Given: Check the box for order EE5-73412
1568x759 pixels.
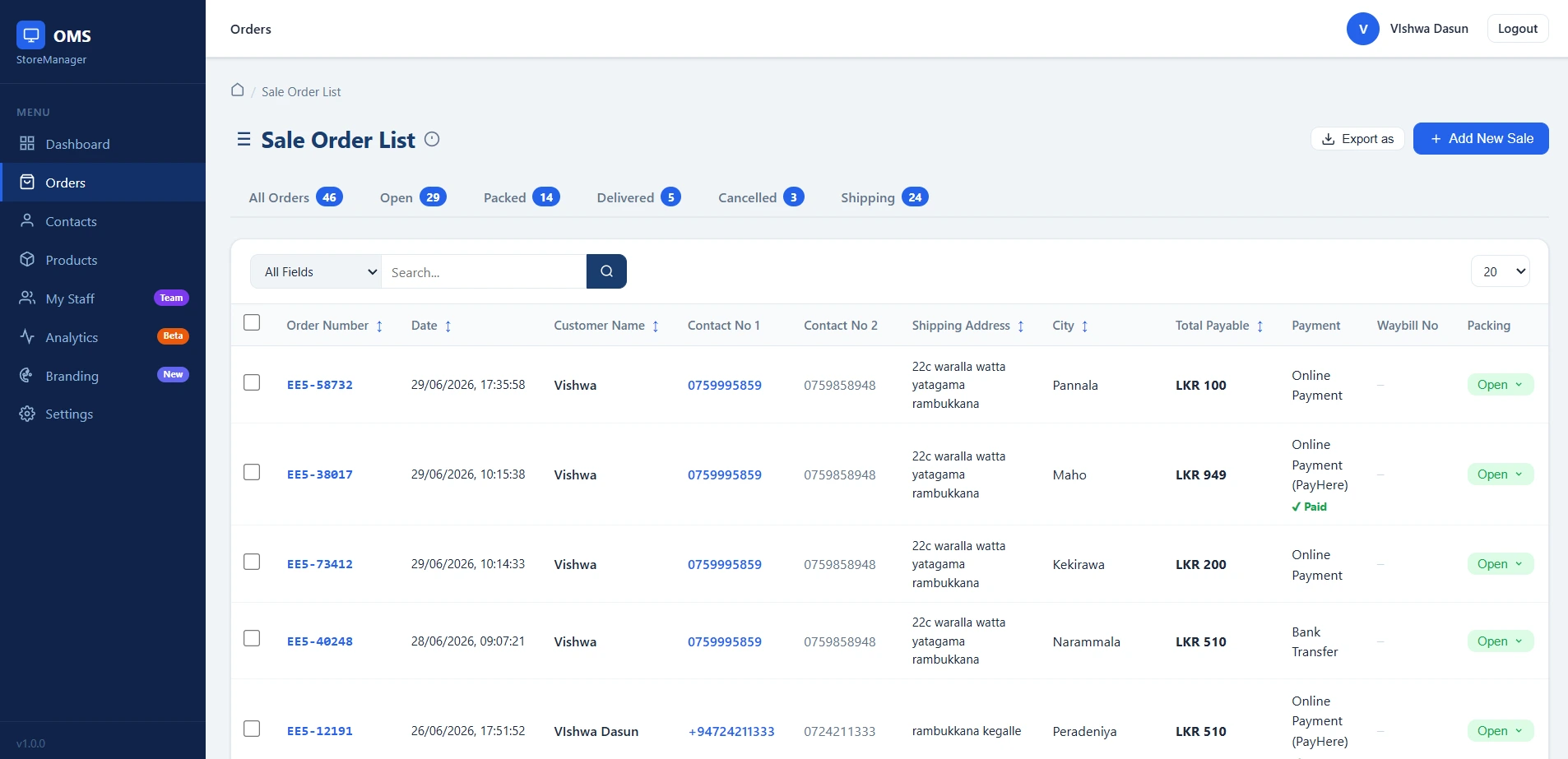Looking at the screenshot, I should tap(252, 562).
